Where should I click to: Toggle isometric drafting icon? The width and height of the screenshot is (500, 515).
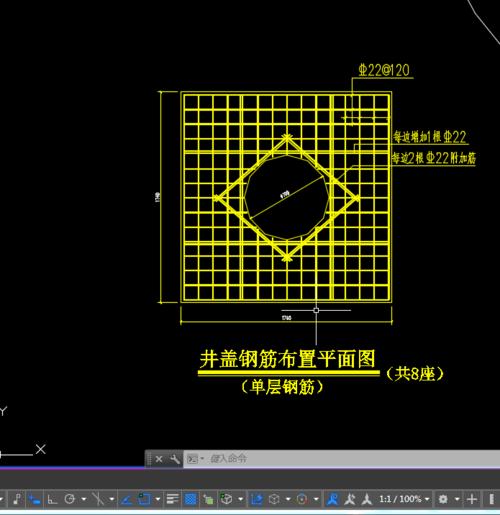tap(98, 499)
